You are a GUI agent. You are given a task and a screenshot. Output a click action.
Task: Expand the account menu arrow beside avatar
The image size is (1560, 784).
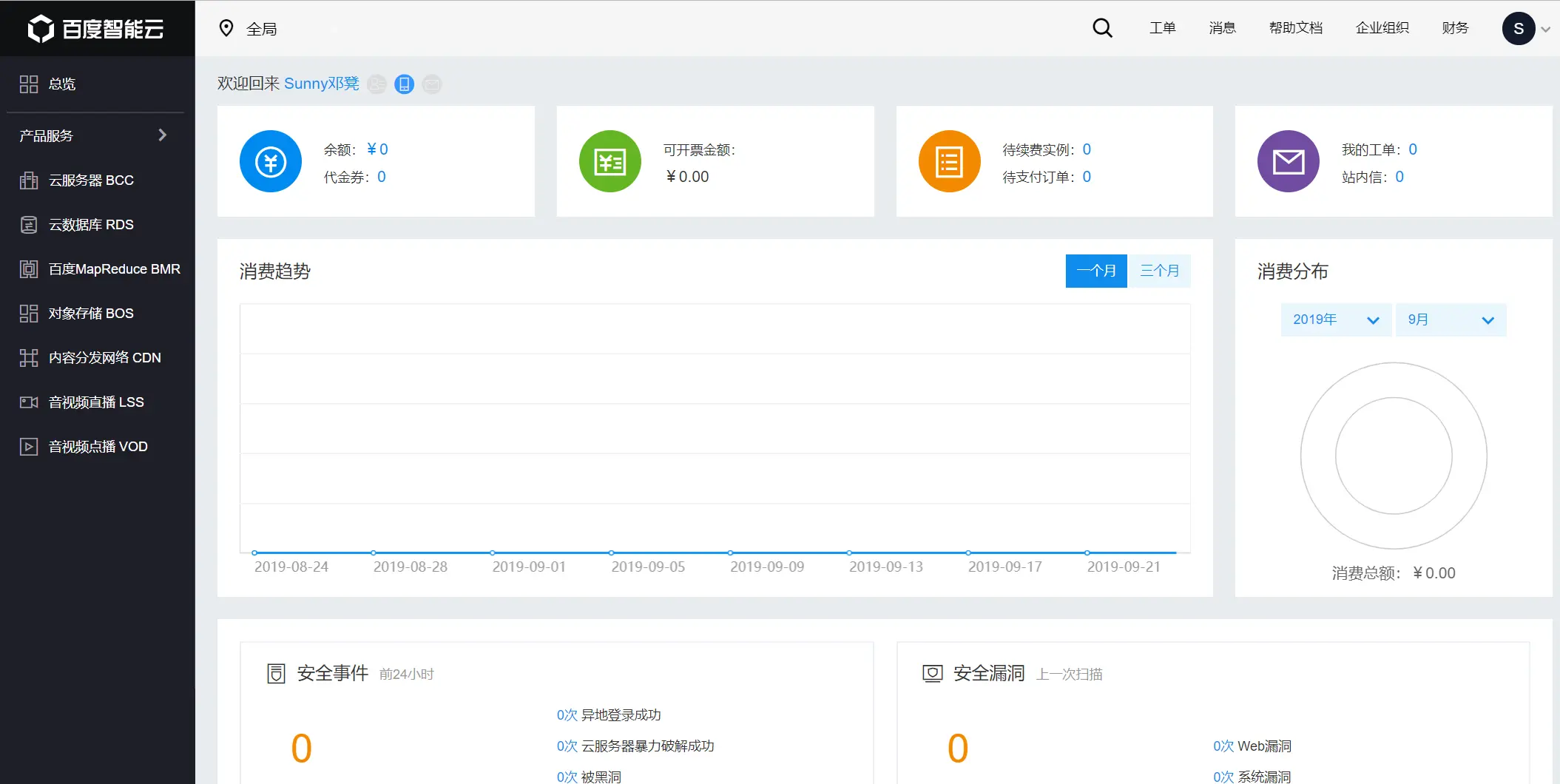pyautogui.click(x=1545, y=30)
